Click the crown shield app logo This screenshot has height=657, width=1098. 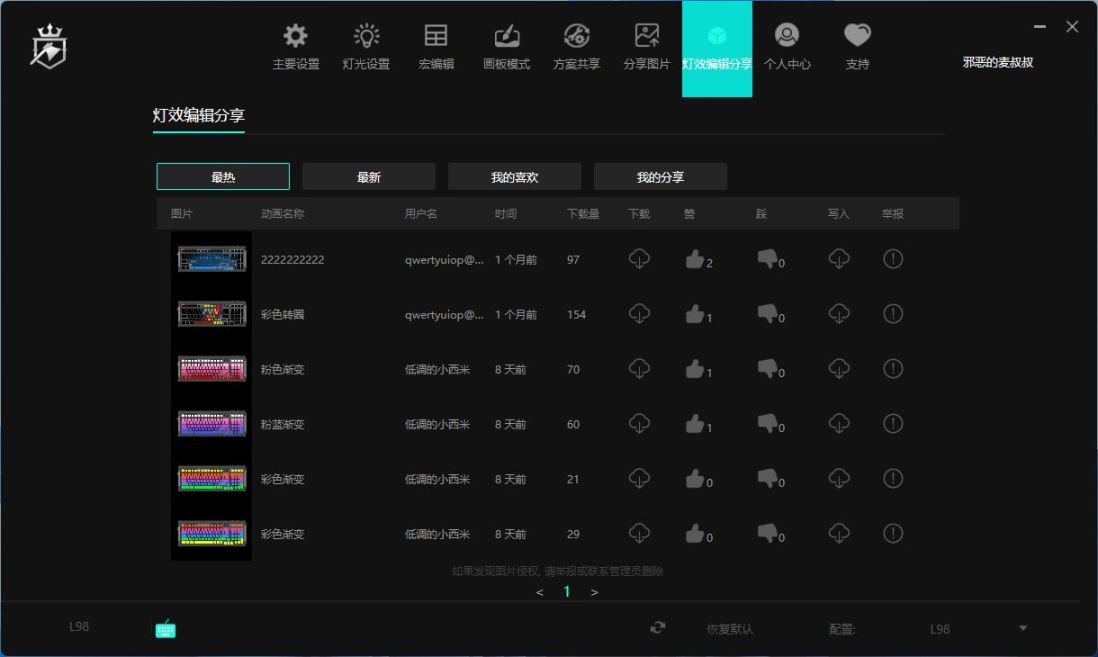(x=48, y=47)
